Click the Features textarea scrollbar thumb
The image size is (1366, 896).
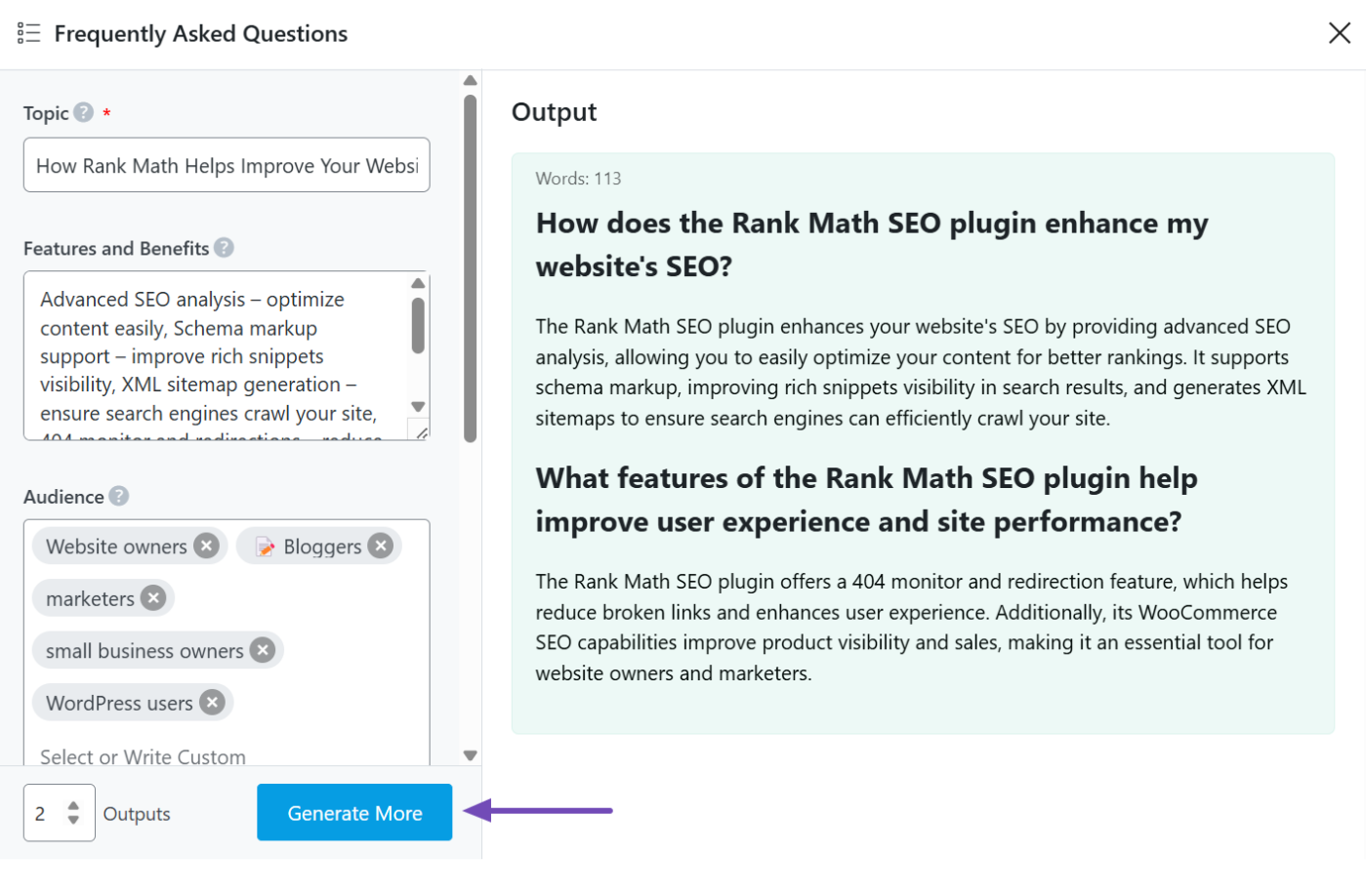[x=418, y=325]
